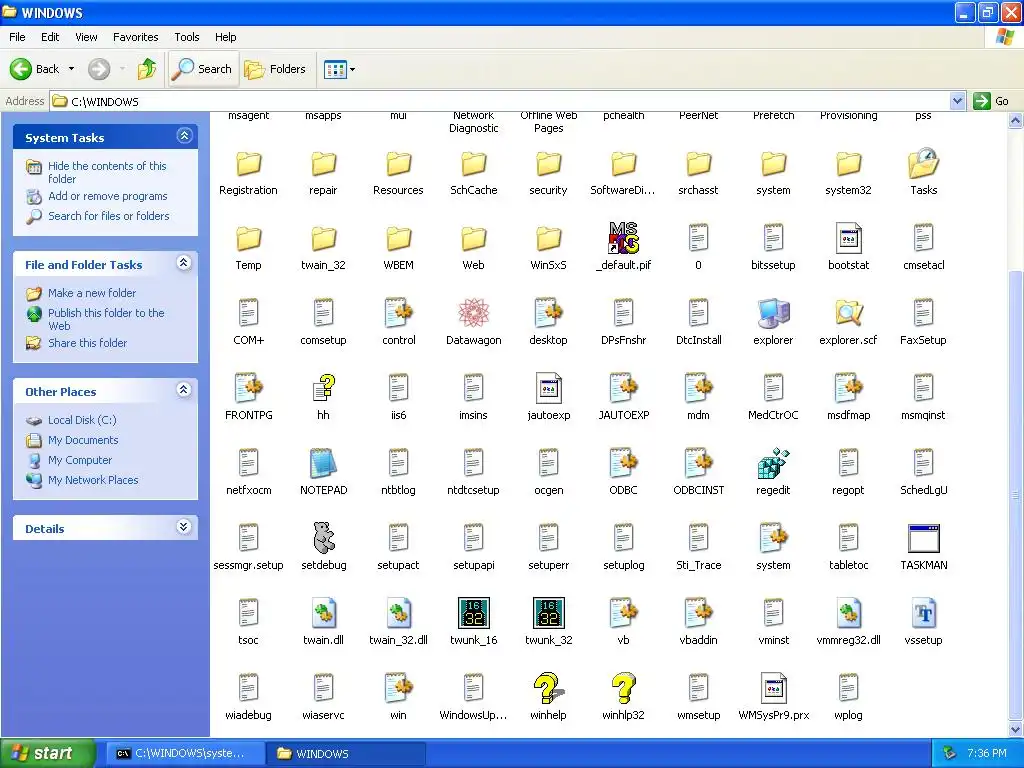Switch to C:\WINDOWS\syste... taskbar window
1024x768 pixels.
pos(185,754)
